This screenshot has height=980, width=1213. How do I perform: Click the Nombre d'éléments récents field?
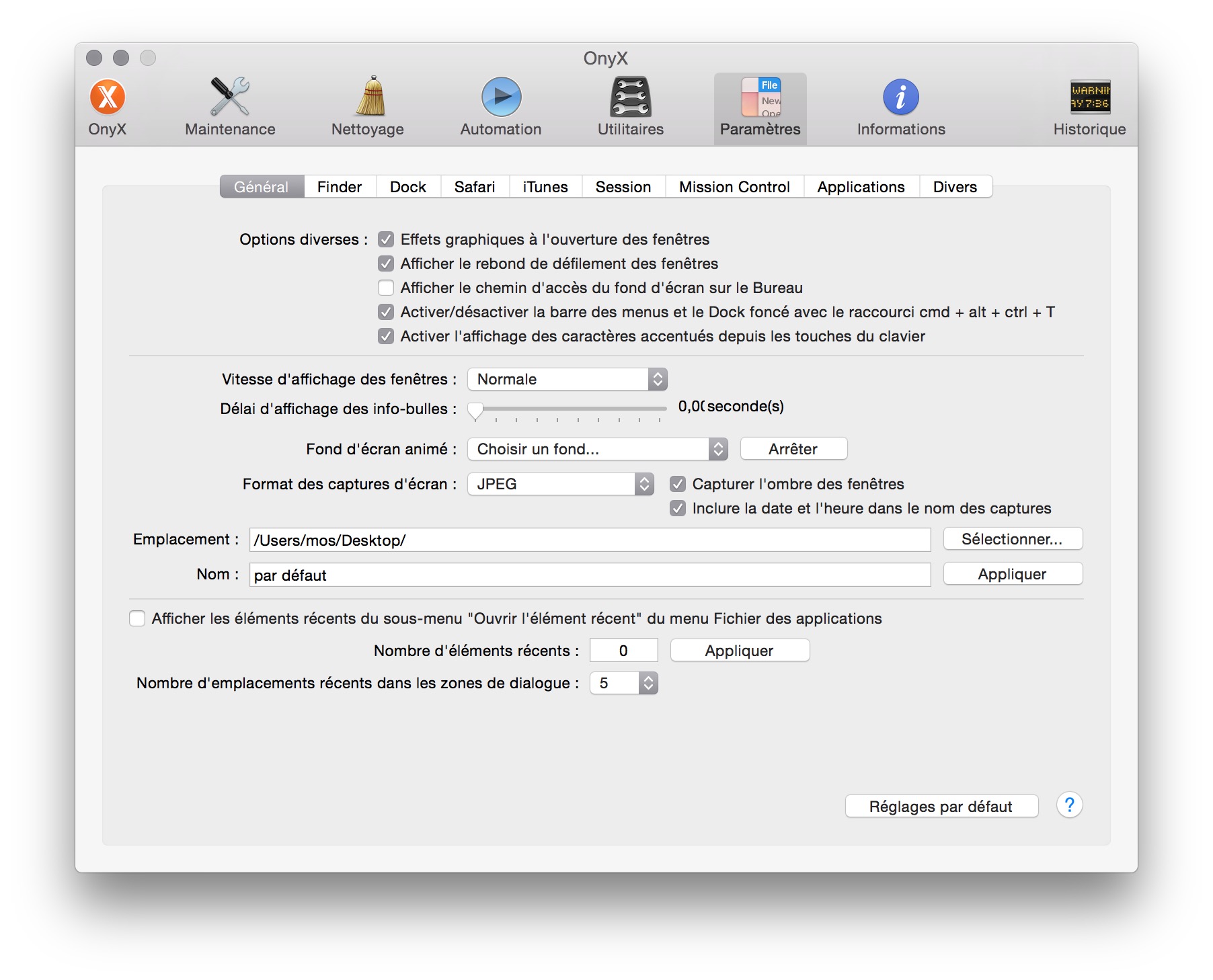click(623, 651)
